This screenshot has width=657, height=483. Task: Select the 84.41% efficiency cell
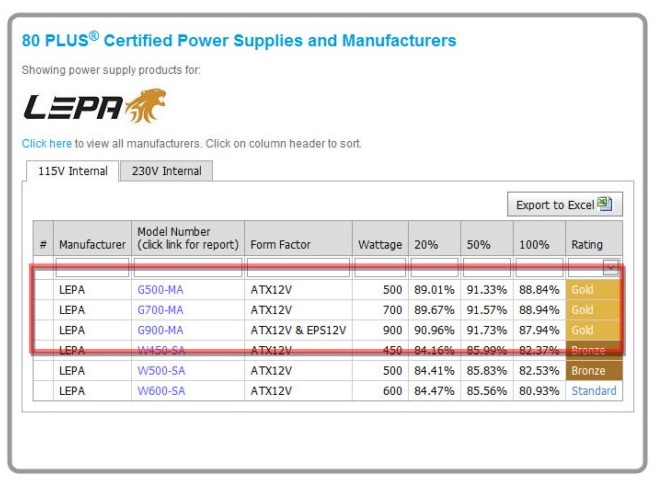[x=435, y=370]
